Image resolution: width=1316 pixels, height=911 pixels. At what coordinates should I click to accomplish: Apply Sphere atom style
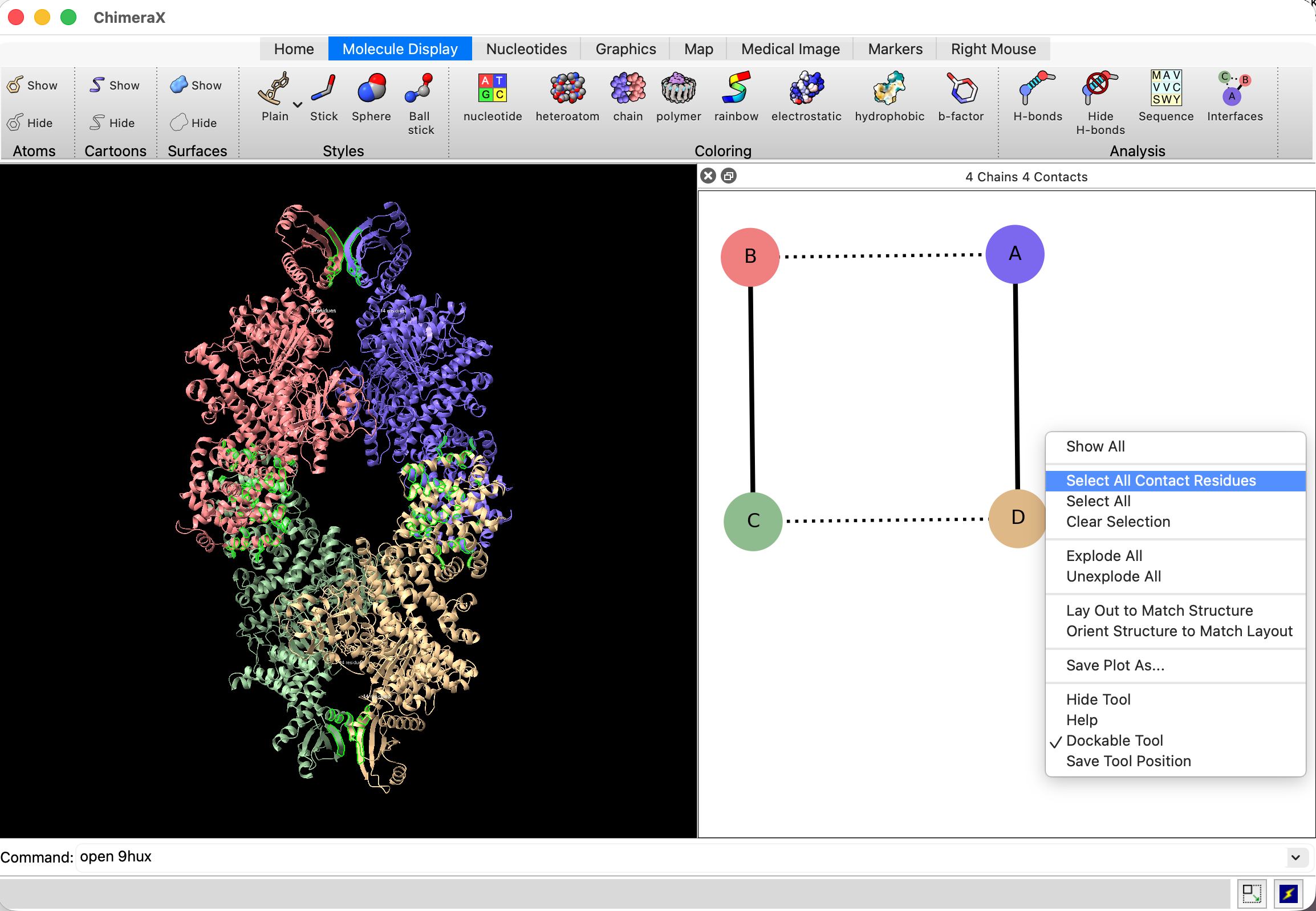click(371, 89)
